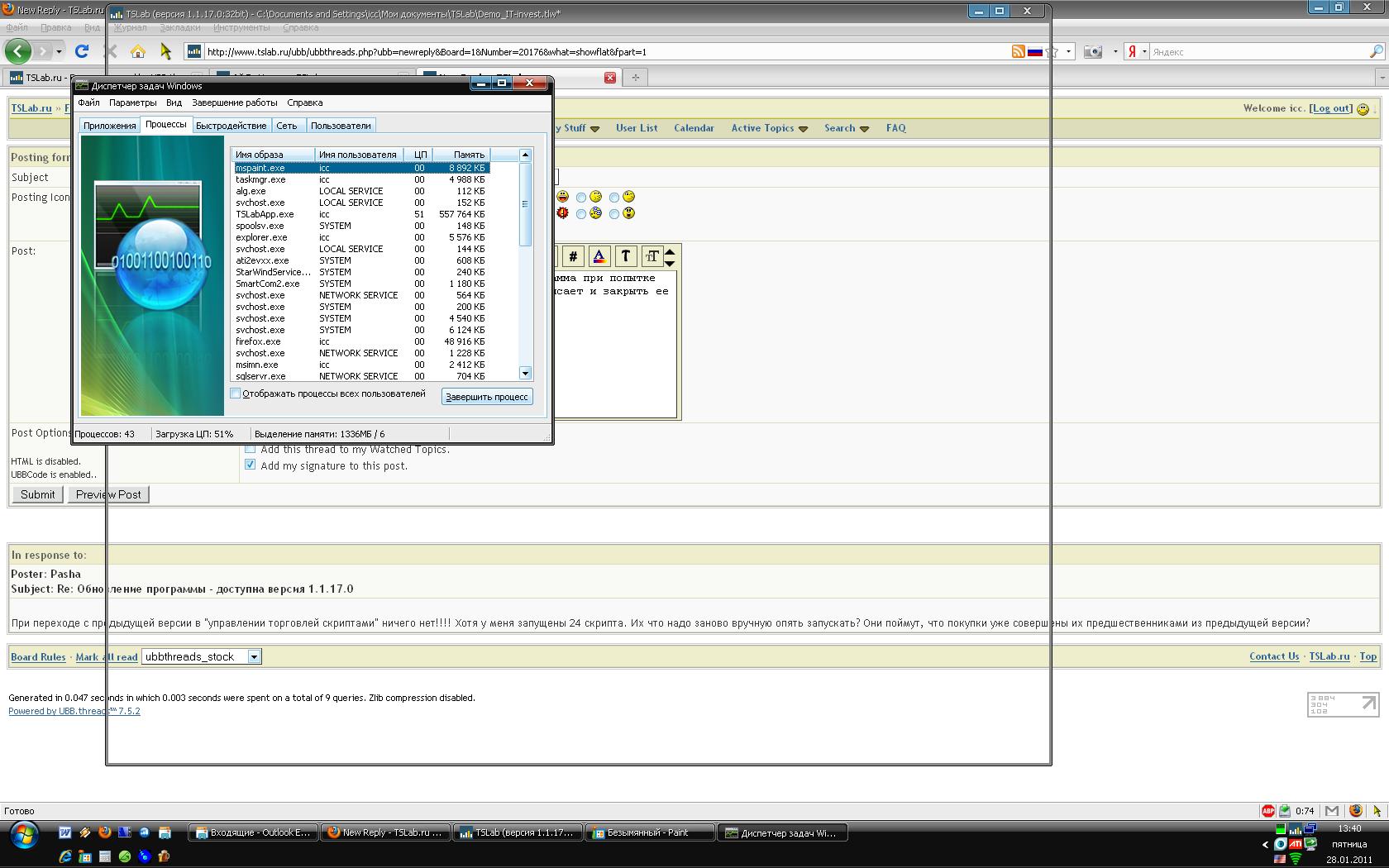
Task: Open the bookmark star dropdown arrow
Action: tap(1068, 51)
